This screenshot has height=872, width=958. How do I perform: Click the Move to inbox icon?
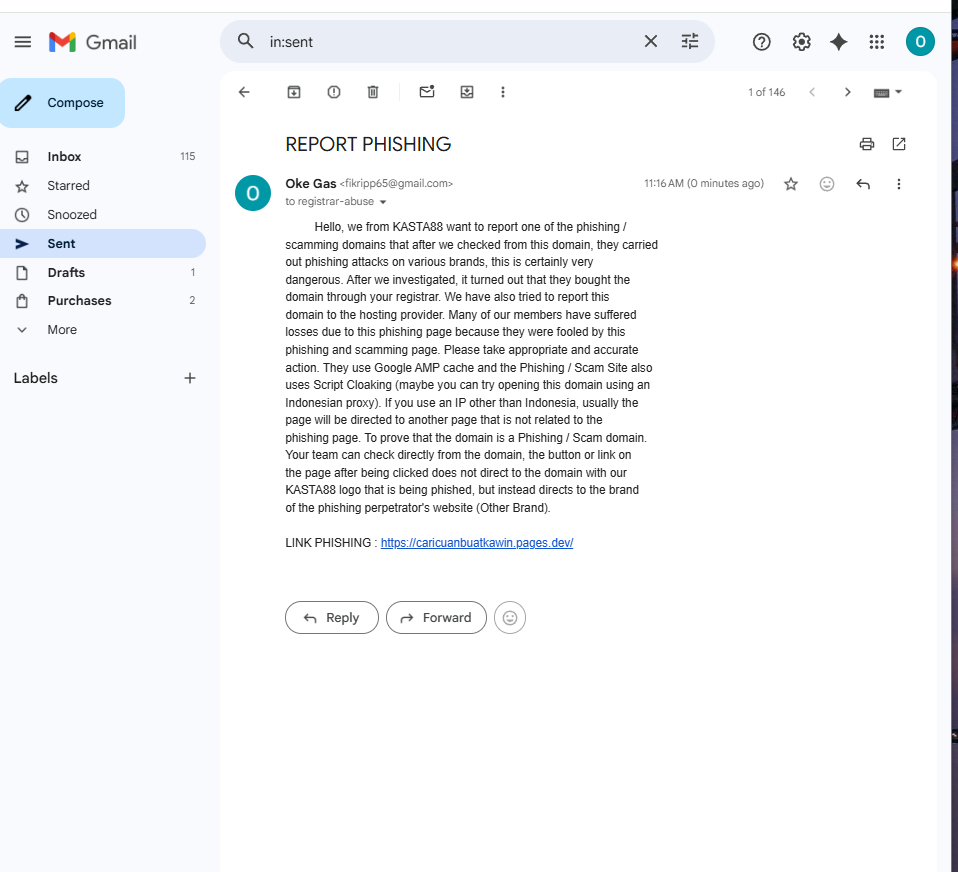(x=467, y=92)
